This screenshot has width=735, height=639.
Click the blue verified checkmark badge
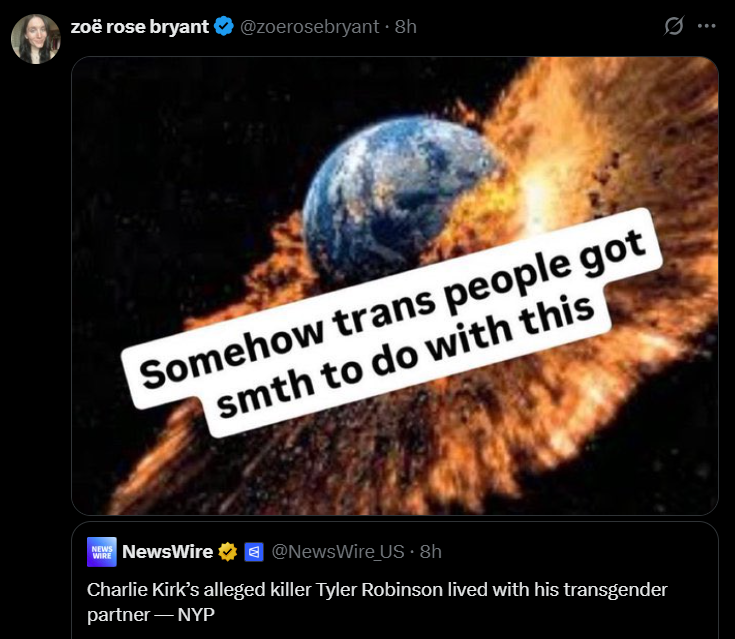pyautogui.click(x=224, y=26)
